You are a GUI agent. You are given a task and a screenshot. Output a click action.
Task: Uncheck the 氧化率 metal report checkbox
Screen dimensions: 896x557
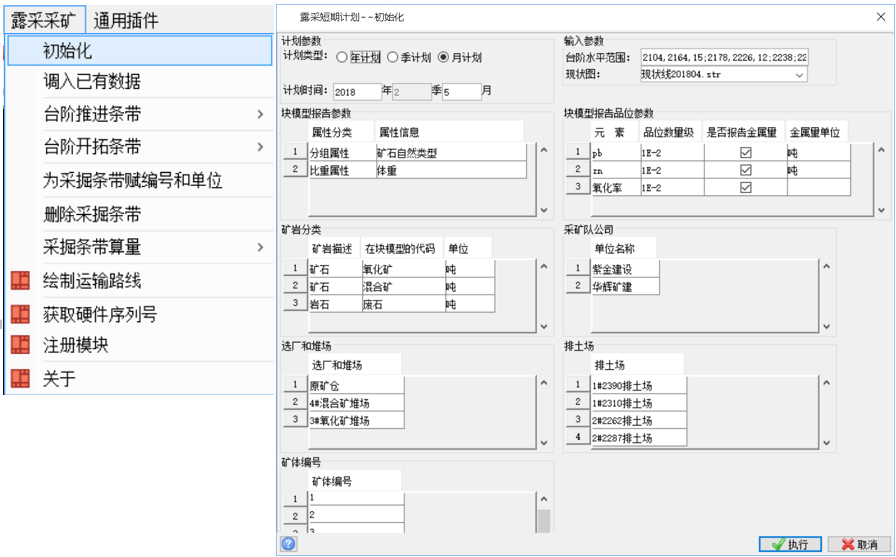tap(744, 187)
